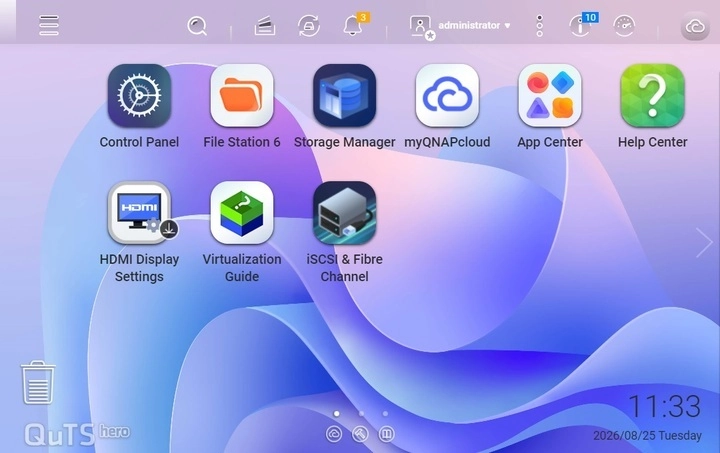Click the administrator user avatar icon
This screenshot has height=453, width=720.
tap(421, 27)
